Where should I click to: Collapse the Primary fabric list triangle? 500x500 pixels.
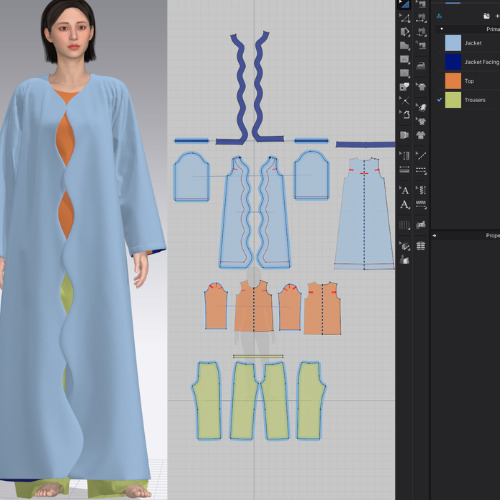[x=442, y=29]
